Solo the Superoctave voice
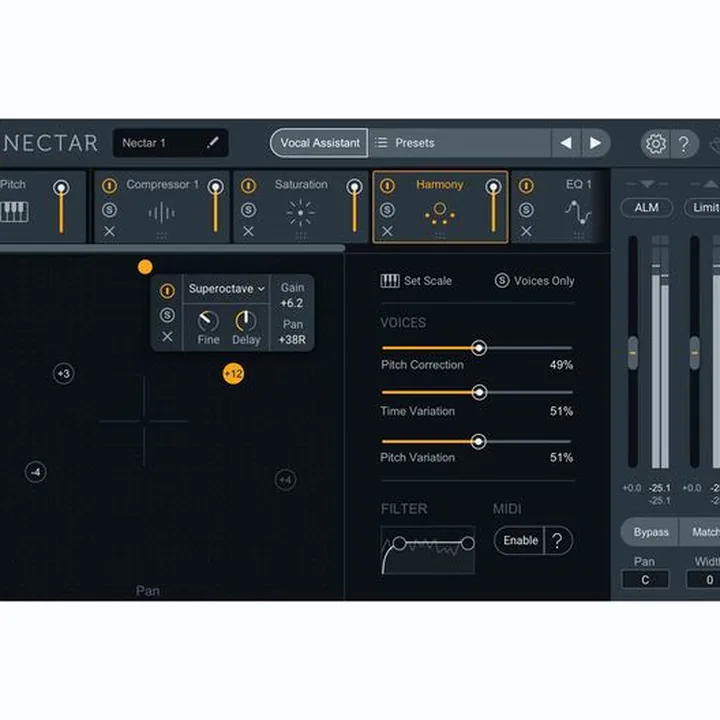 point(167,315)
